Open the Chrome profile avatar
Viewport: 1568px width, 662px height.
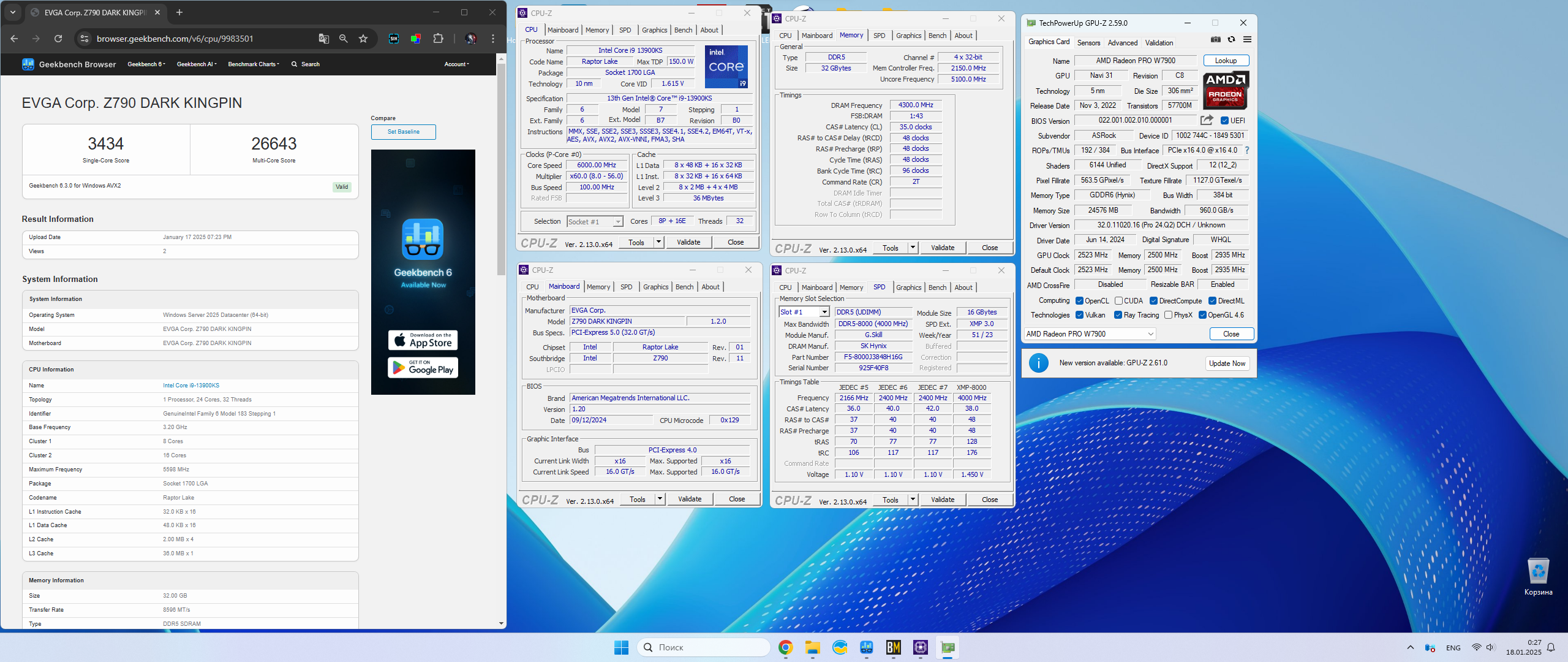tap(470, 39)
